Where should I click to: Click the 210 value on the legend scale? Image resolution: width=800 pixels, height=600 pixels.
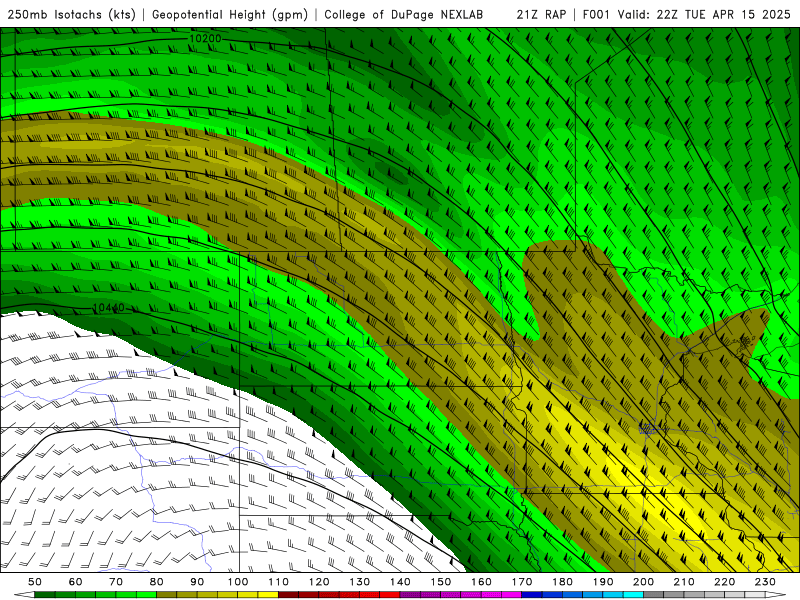point(684,582)
